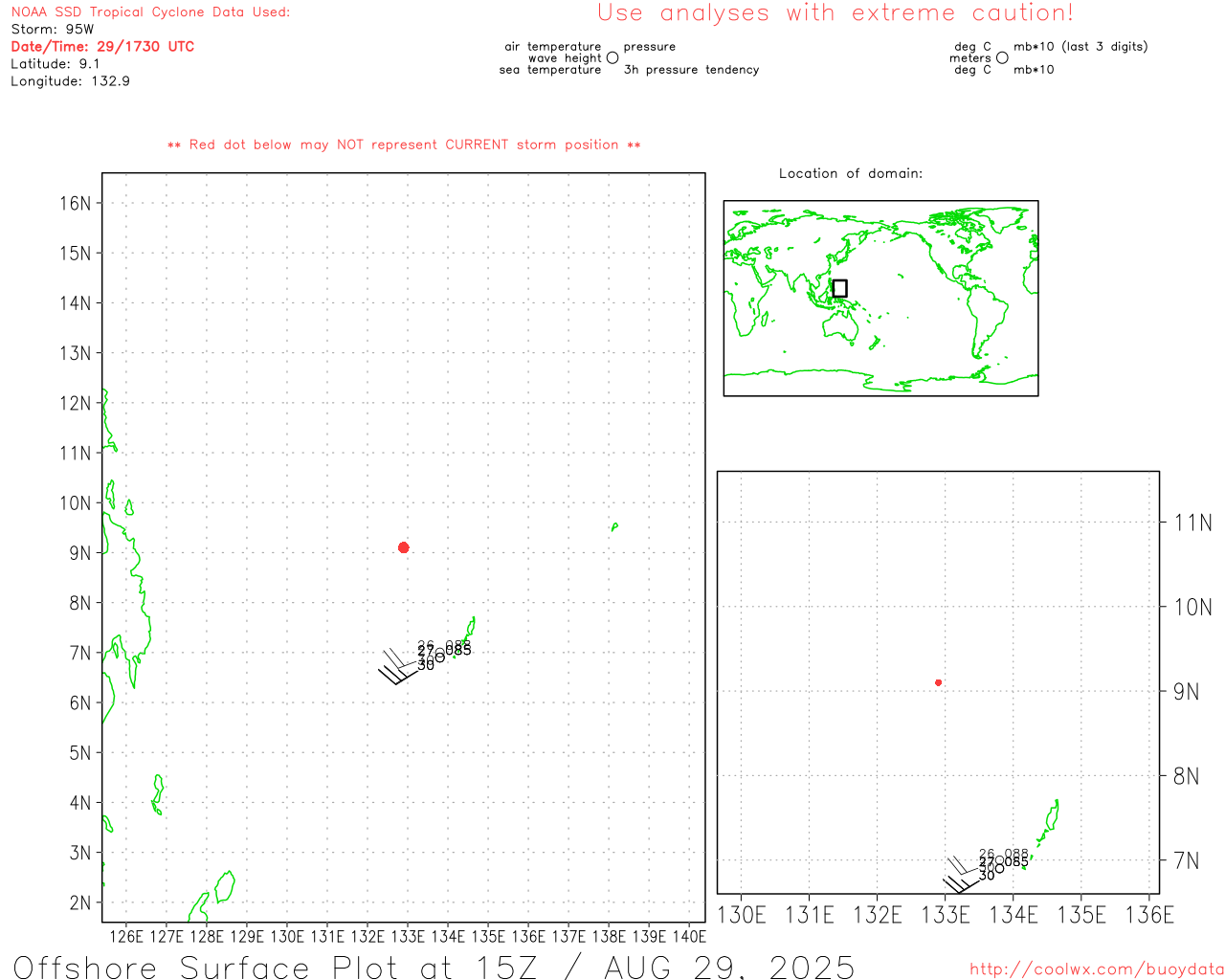This screenshot has width=1225, height=980.
Task: Click the '3h pressure tendency' legend label
Action: pos(691,70)
